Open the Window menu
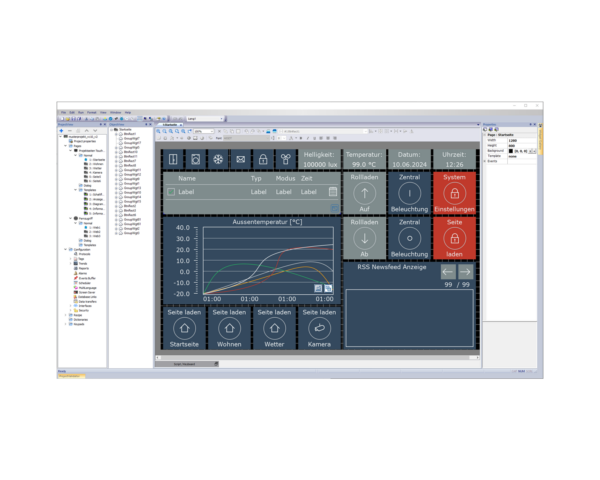 pos(116,113)
